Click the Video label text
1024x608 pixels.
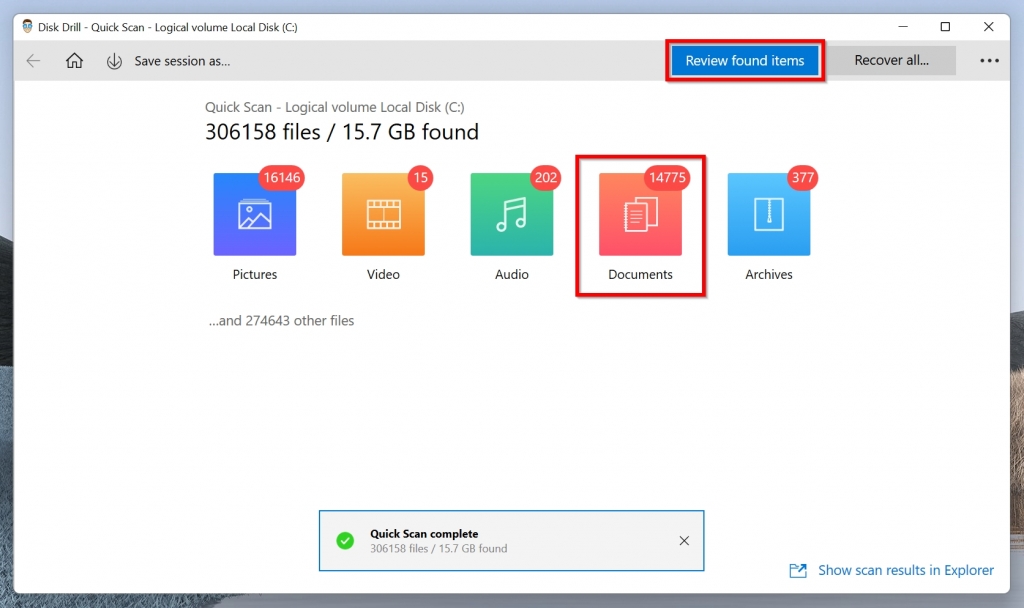click(383, 274)
